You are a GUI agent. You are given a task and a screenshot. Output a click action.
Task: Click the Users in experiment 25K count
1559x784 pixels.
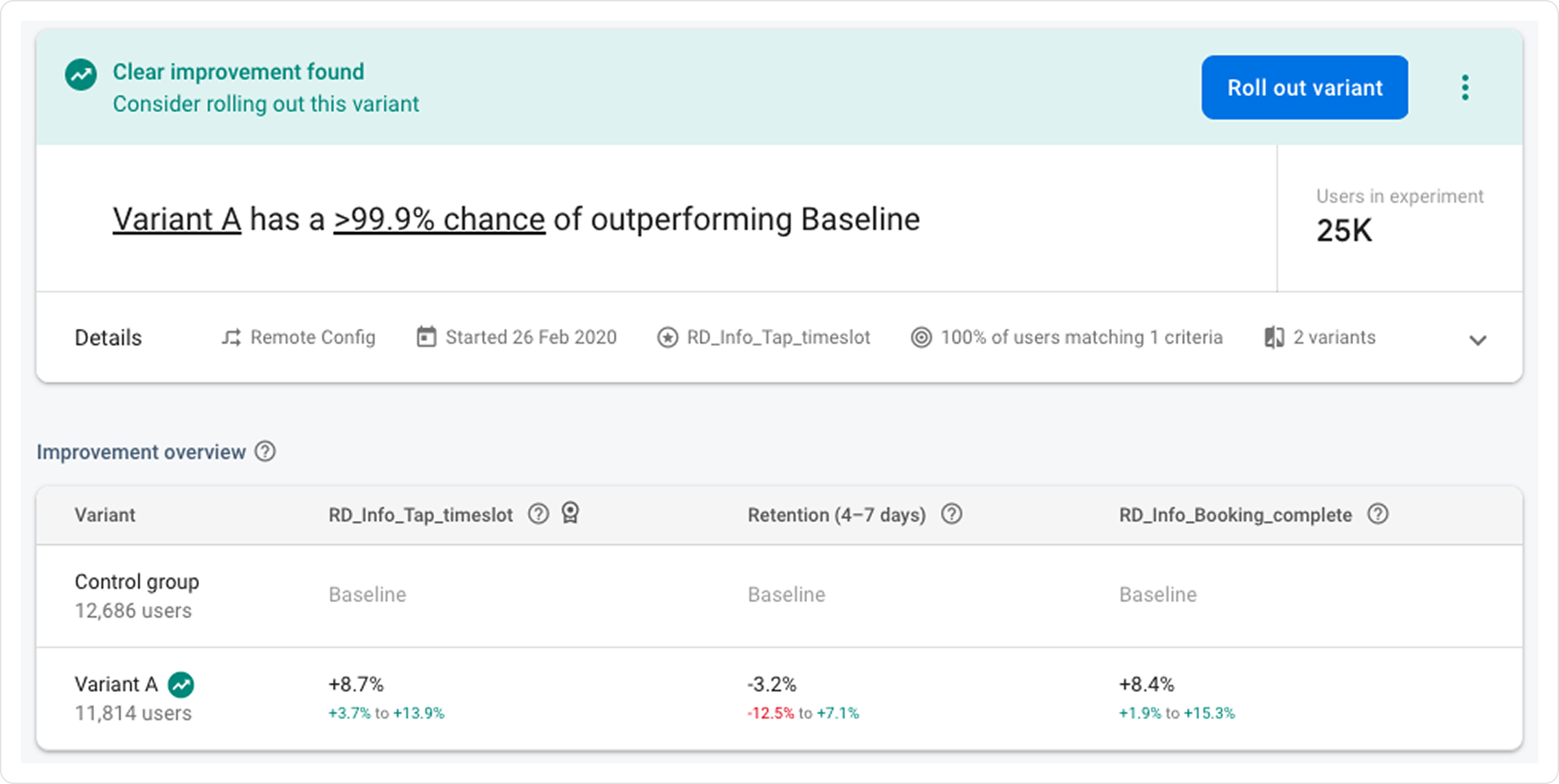click(1343, 231)
